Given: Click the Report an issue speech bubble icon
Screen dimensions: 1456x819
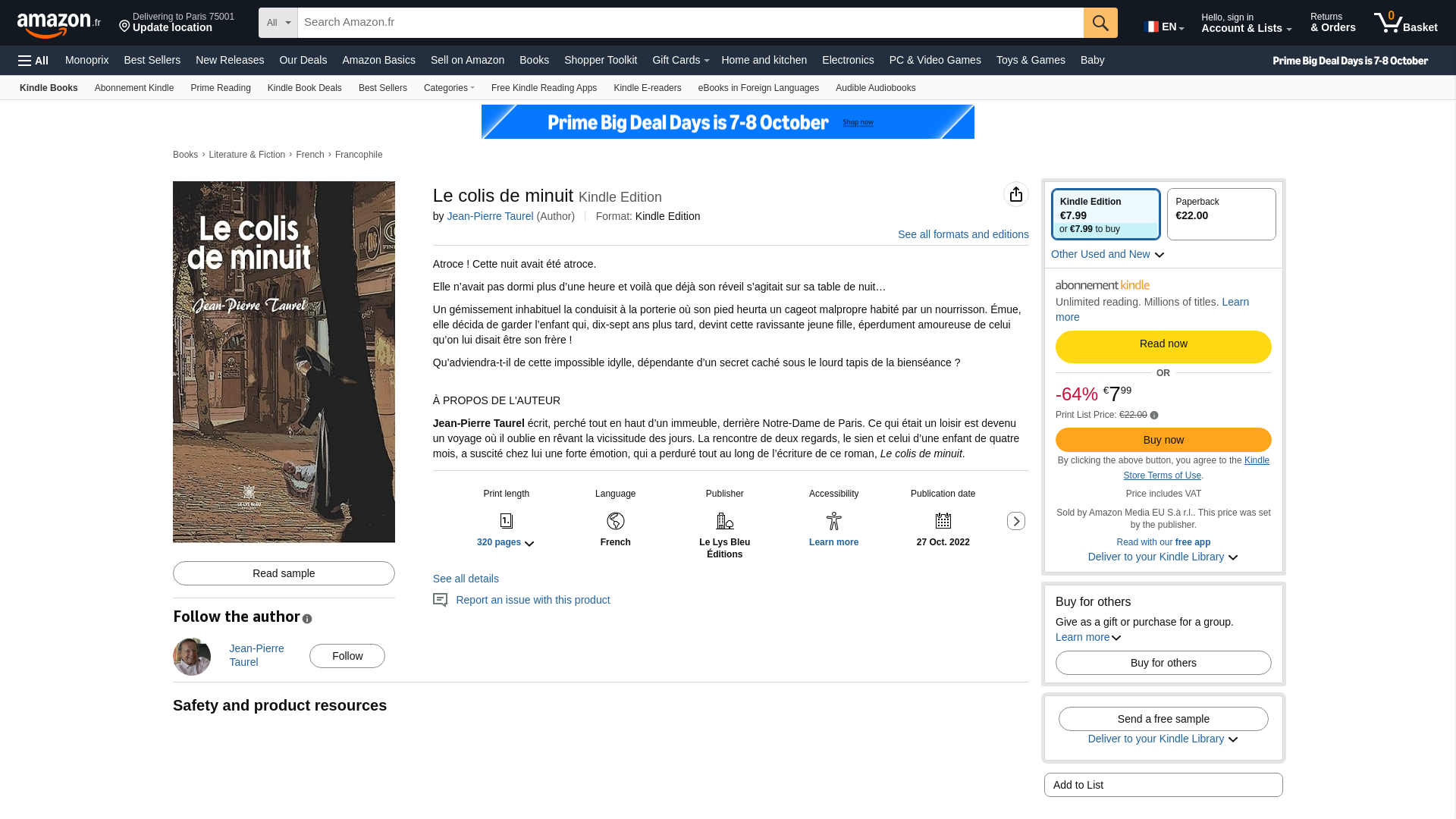Looking at the screenshot, I should 440,600.
